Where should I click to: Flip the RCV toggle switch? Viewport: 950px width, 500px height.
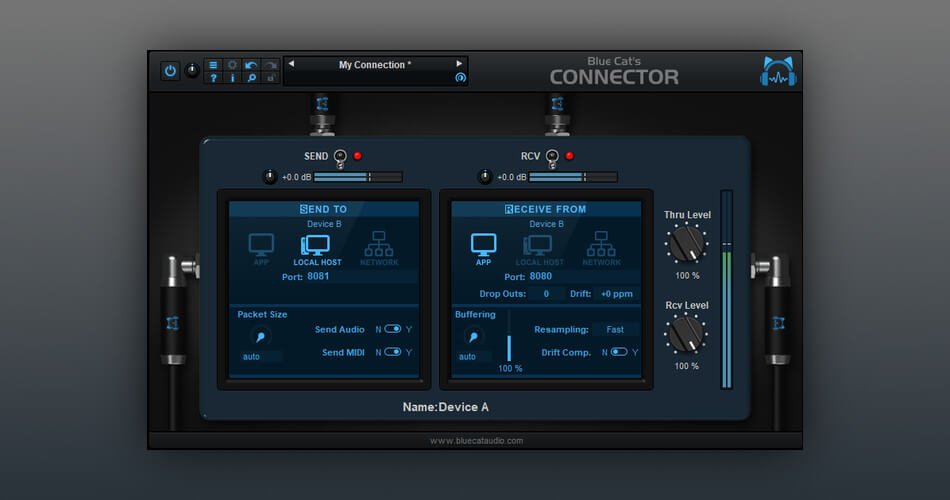[x=552, y=158]
